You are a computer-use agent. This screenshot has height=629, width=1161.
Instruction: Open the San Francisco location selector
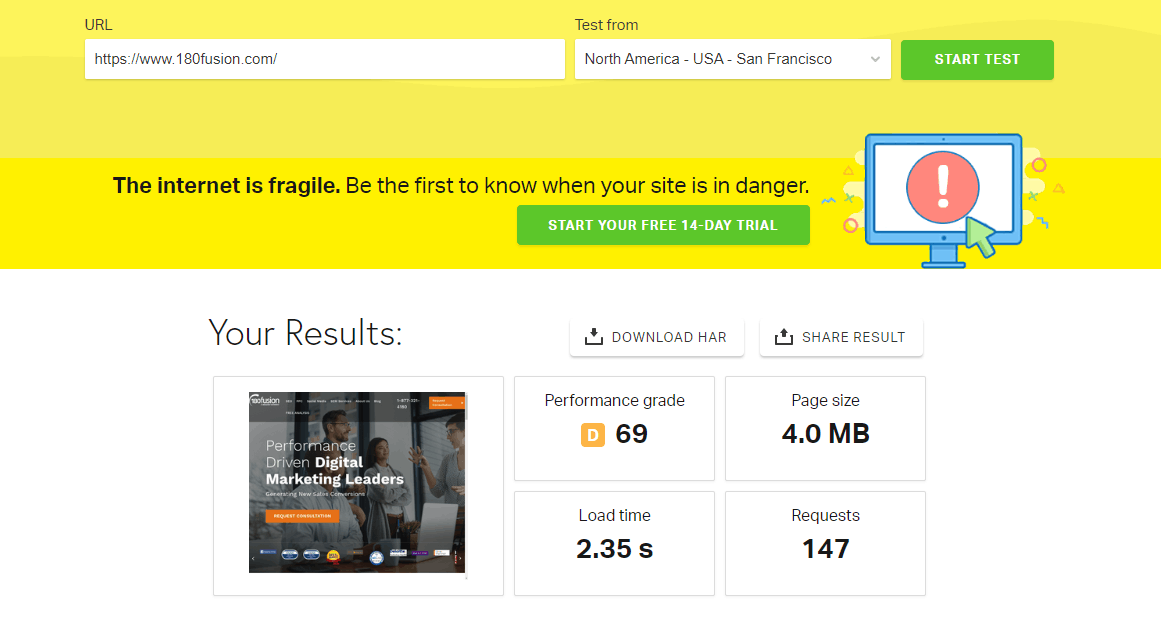732,59
